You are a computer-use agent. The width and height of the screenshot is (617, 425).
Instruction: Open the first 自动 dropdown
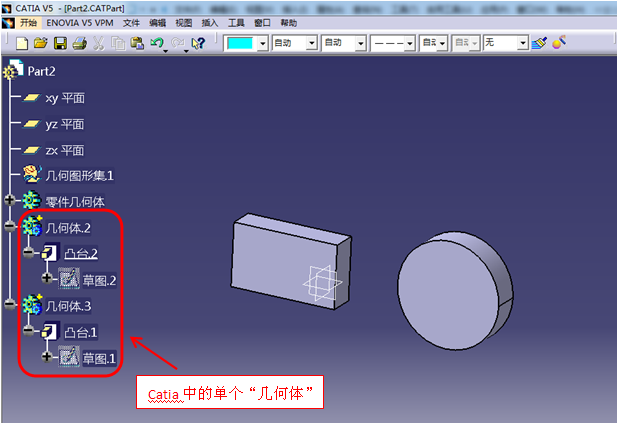(311, 43)
